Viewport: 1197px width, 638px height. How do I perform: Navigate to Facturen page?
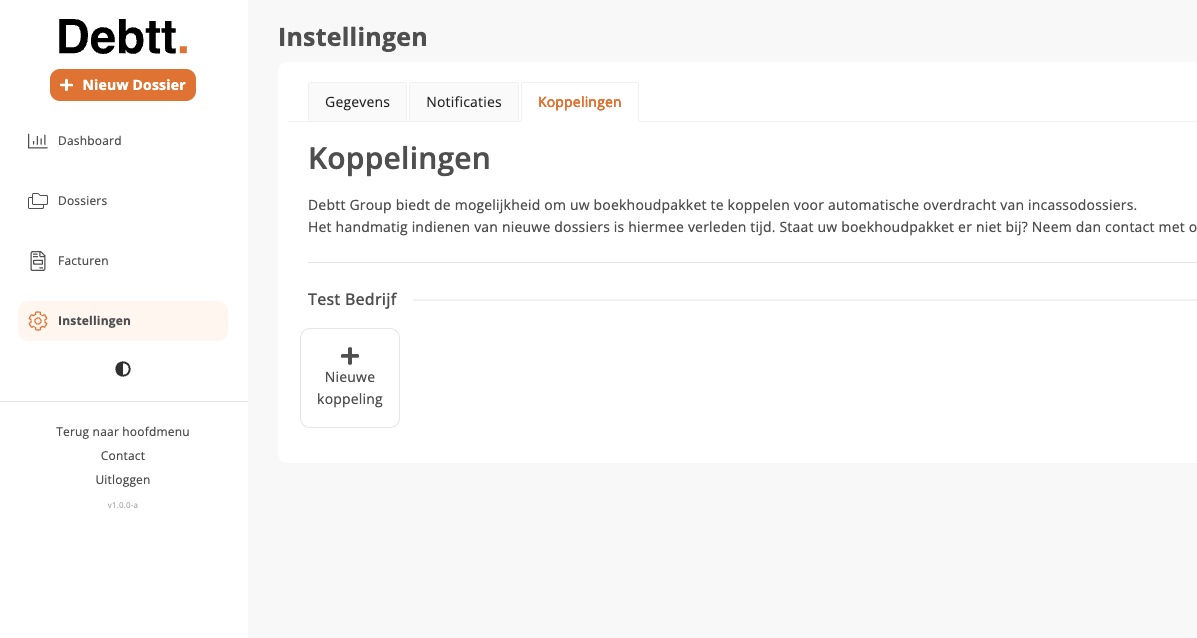tap(83, 261)
